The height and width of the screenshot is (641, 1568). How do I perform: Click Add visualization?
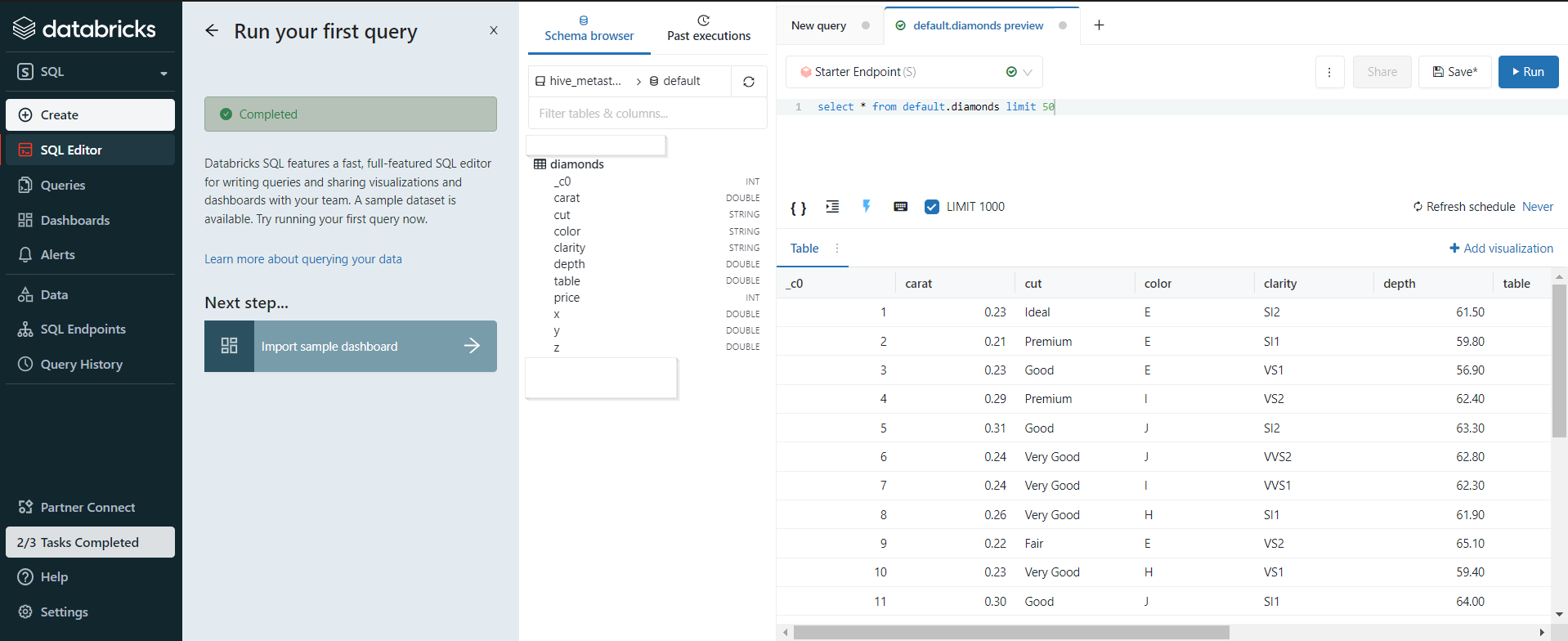tap(1501, 249)
